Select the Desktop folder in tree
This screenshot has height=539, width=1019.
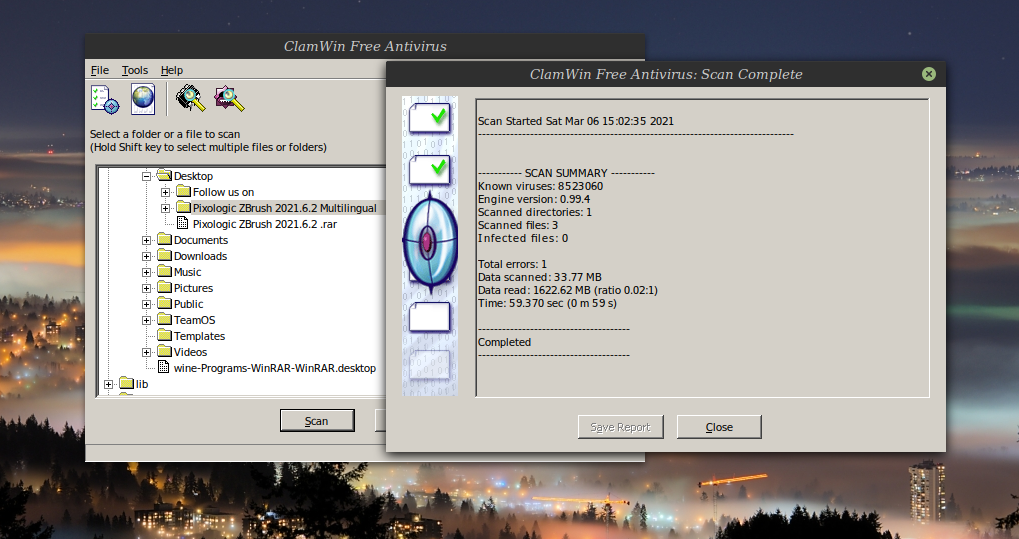click(x=193, y=176)
